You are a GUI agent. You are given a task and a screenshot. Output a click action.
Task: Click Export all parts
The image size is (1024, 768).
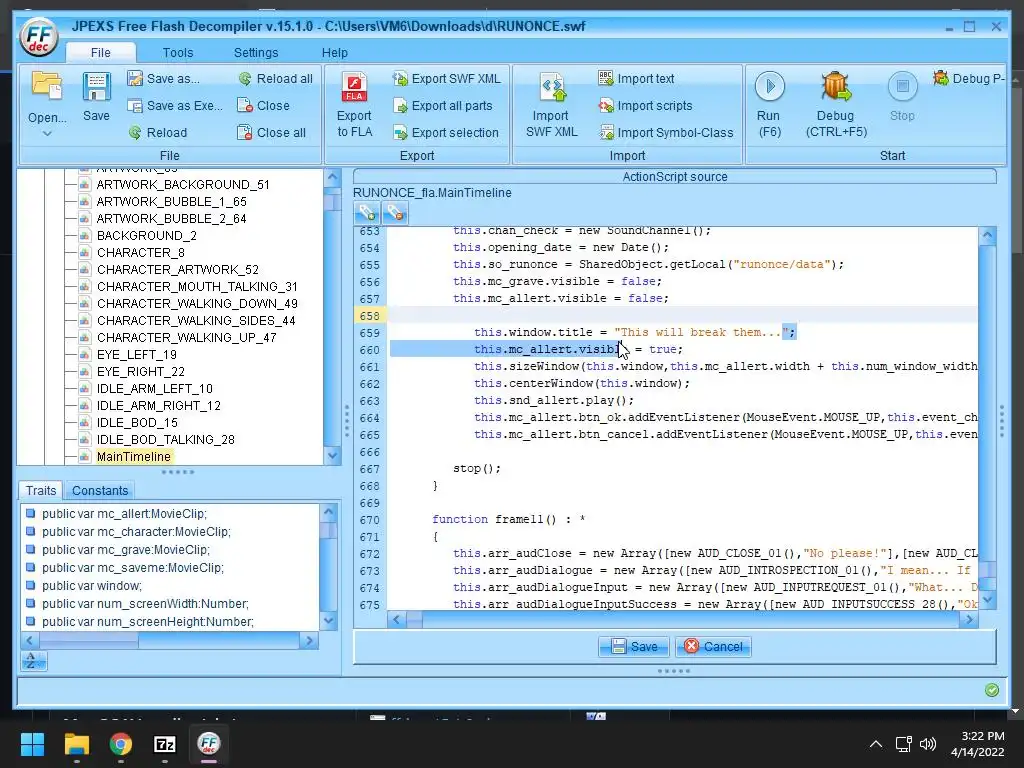coord(442,105)
